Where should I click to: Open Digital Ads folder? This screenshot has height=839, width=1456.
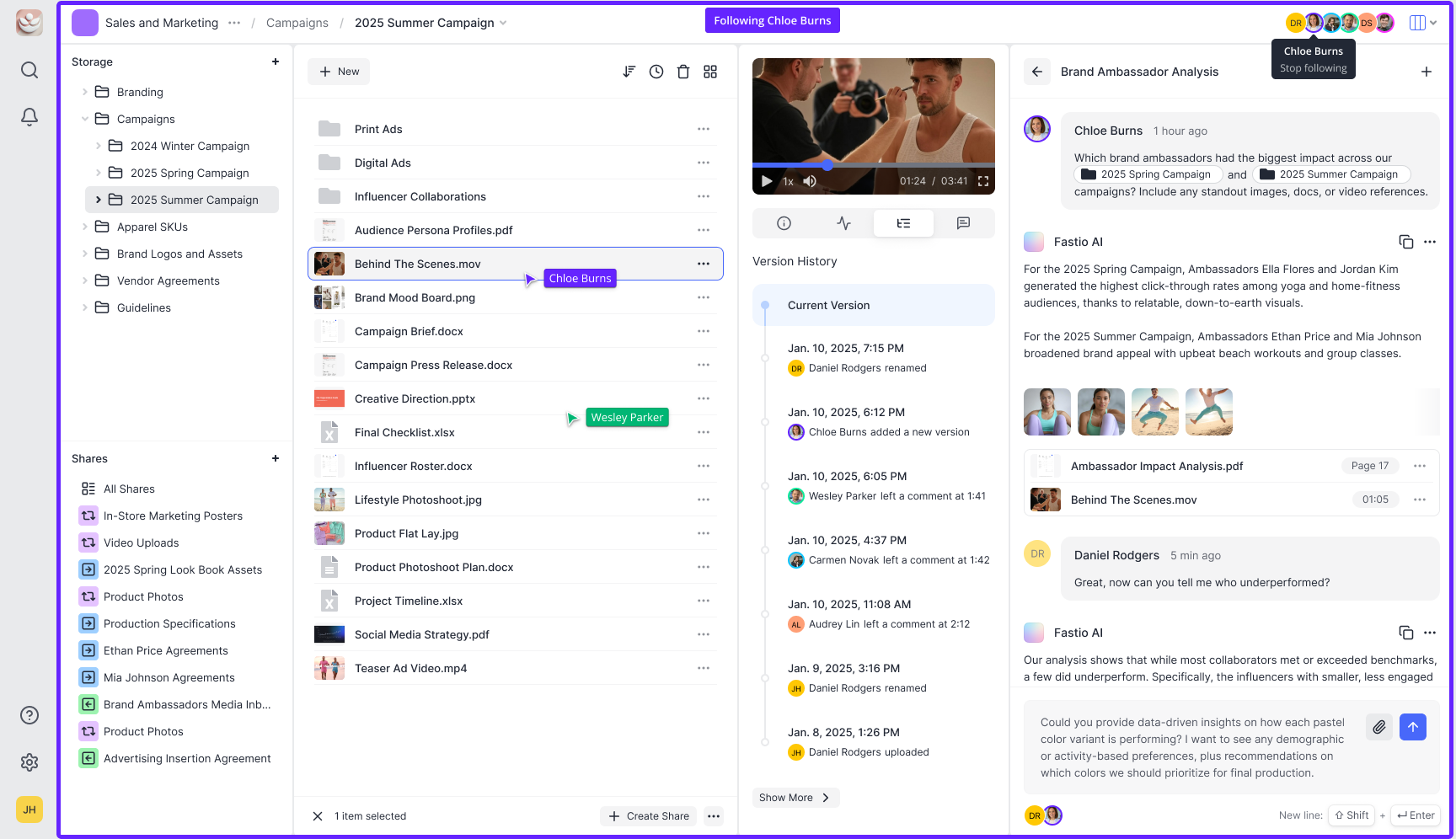pyautogui.click(x=516, y=163)
